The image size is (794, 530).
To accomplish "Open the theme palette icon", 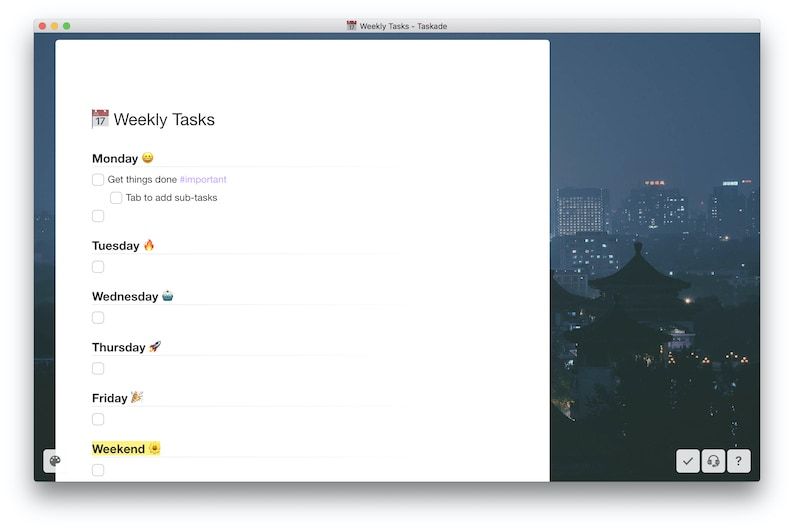I will [54, 461].
